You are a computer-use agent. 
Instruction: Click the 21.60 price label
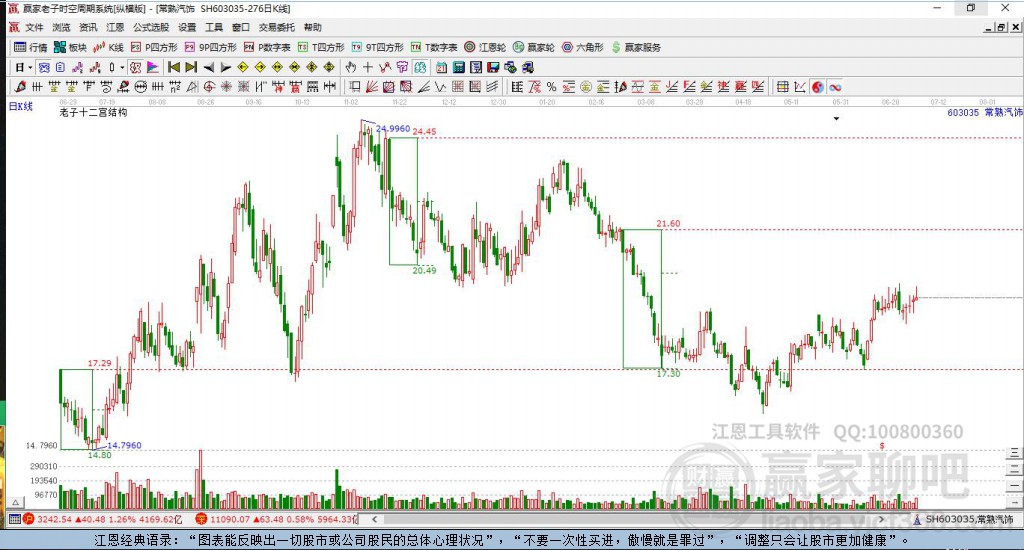(668, 223)
